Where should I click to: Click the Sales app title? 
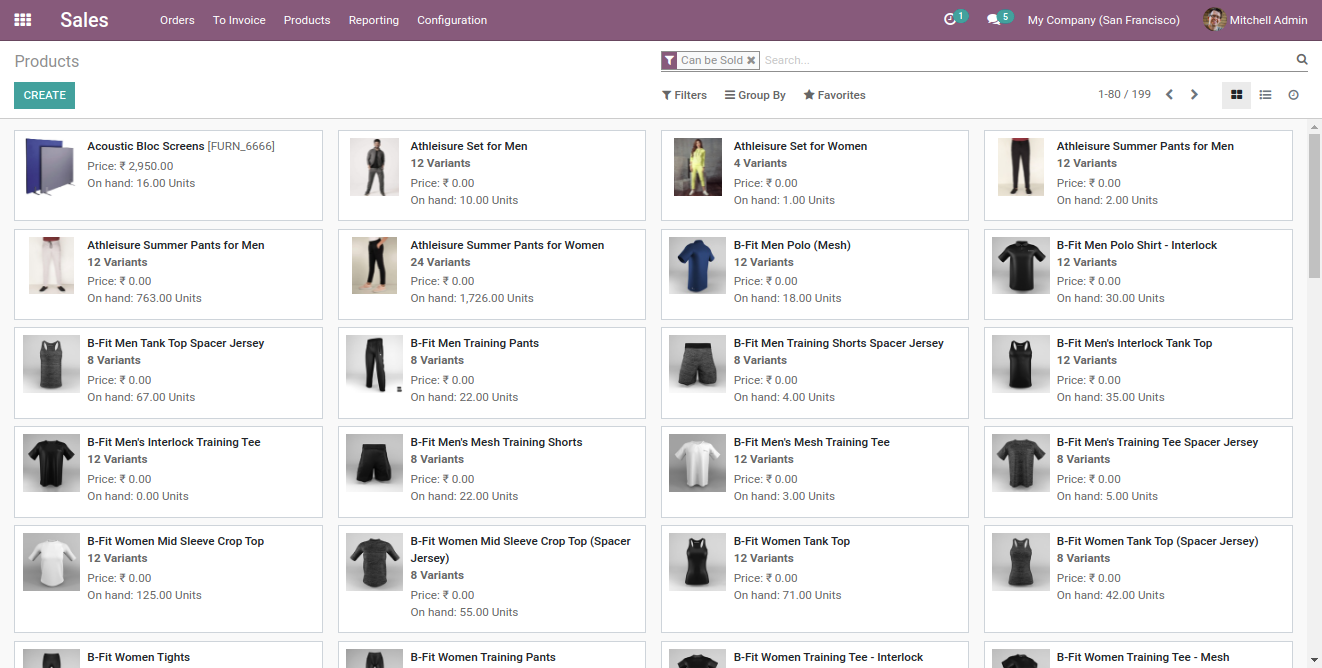(84, 20)
